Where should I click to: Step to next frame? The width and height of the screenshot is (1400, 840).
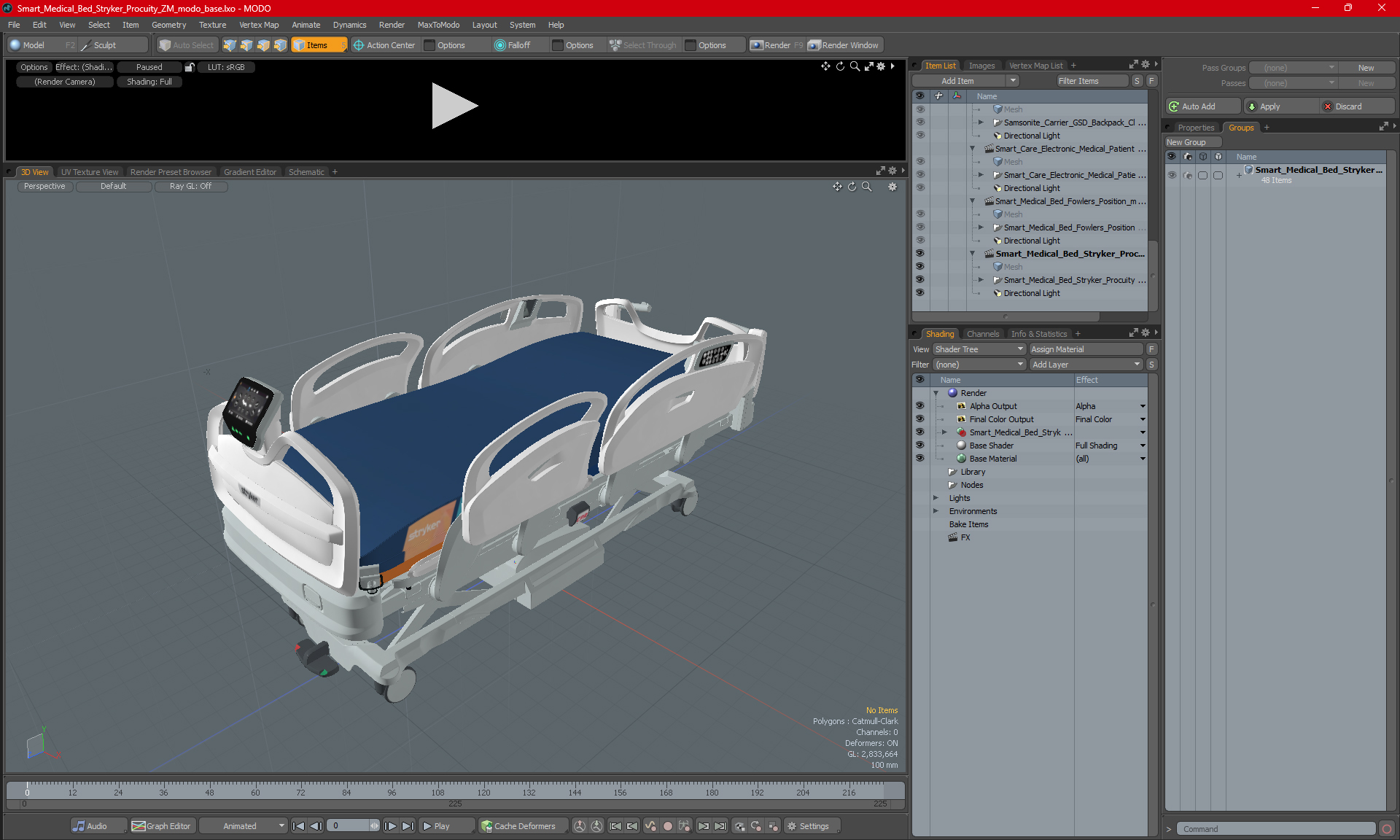pyautogui.click(x=391, y=826)
